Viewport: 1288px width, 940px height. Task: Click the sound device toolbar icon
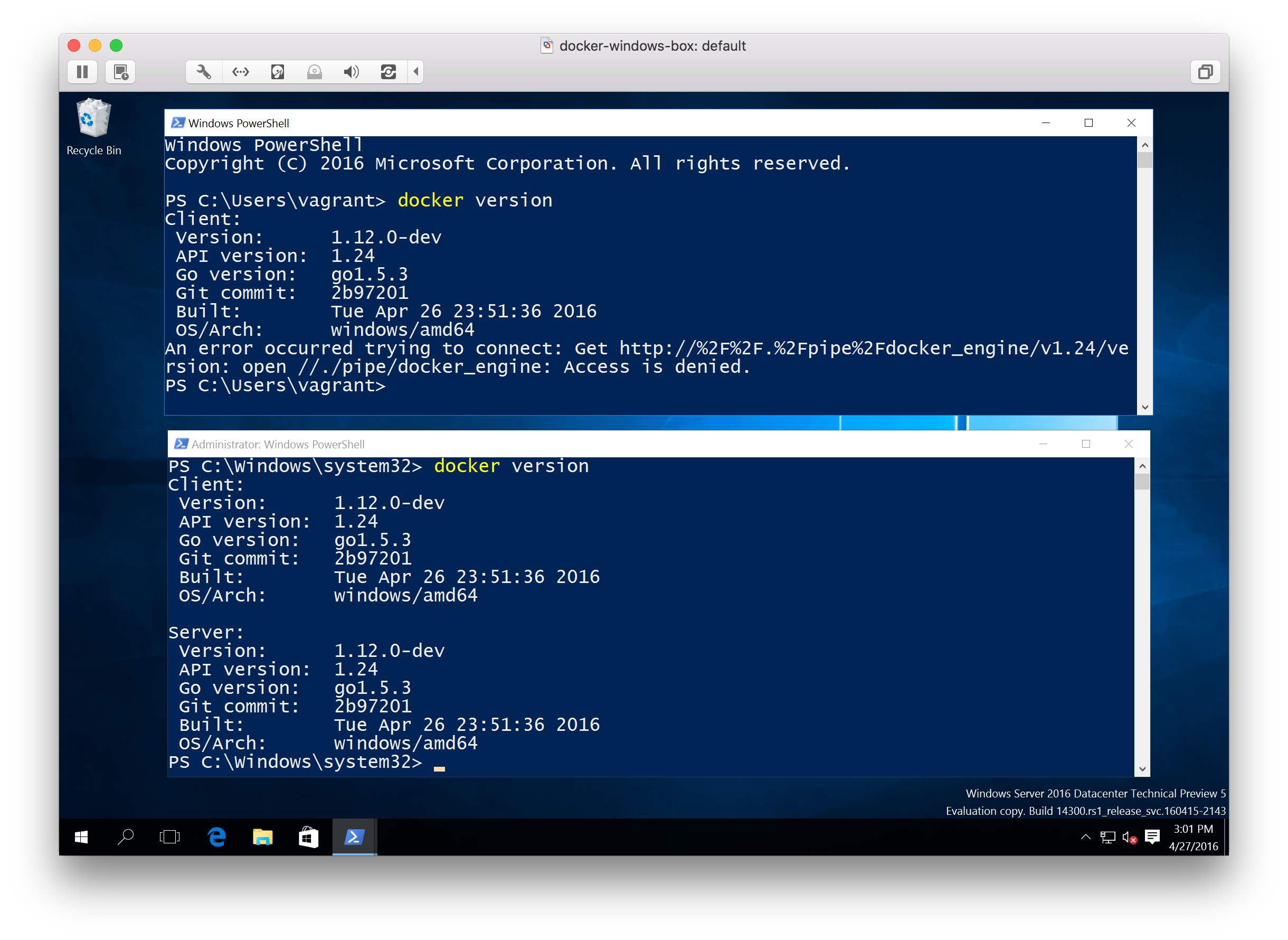pos(351,72)
